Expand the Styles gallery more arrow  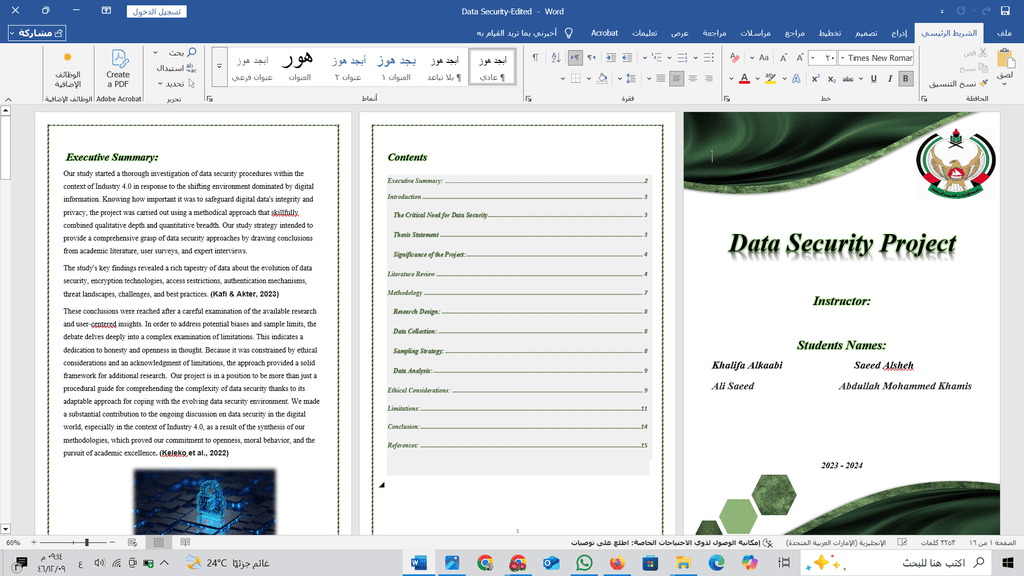[x=220, y=68]
